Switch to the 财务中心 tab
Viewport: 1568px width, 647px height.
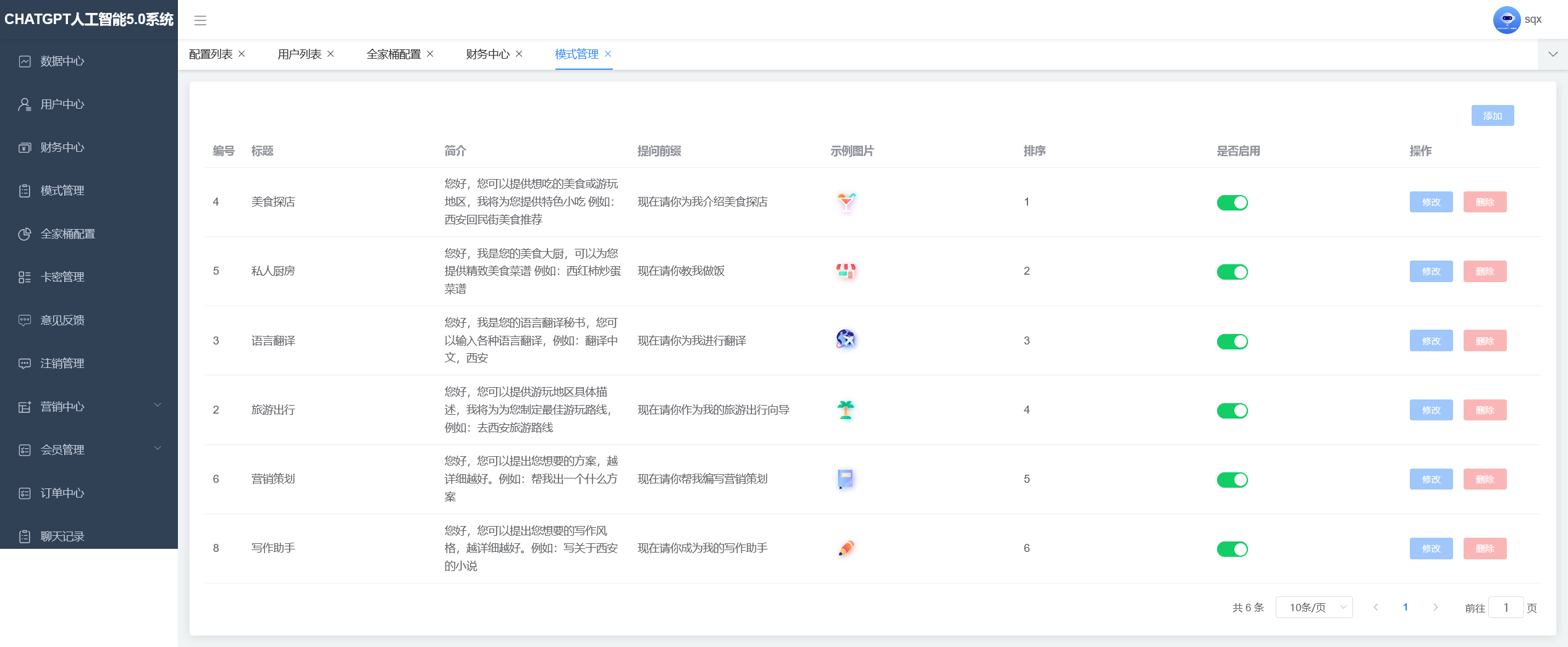487,54
